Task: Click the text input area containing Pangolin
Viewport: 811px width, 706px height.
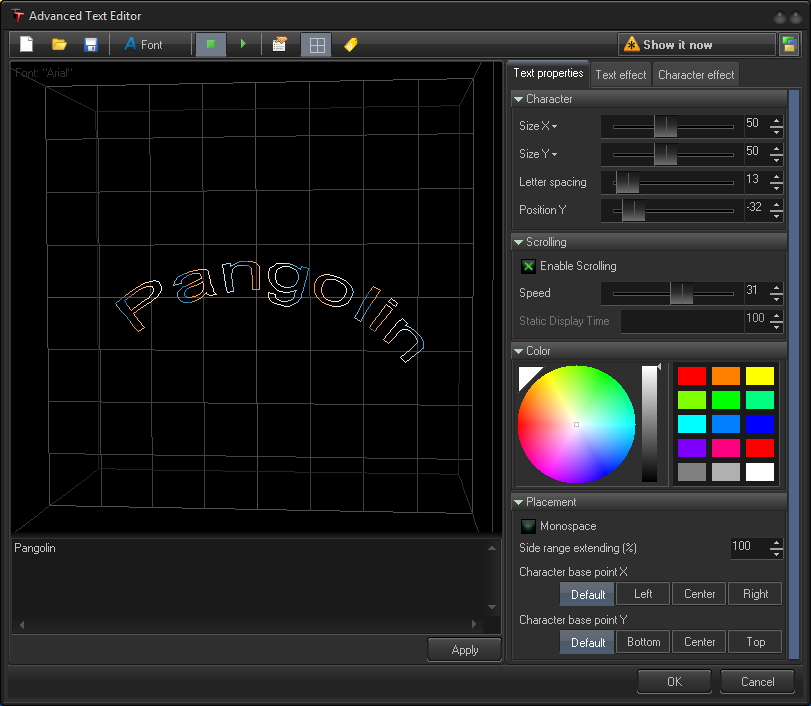Action: click(x=248, y=578)
